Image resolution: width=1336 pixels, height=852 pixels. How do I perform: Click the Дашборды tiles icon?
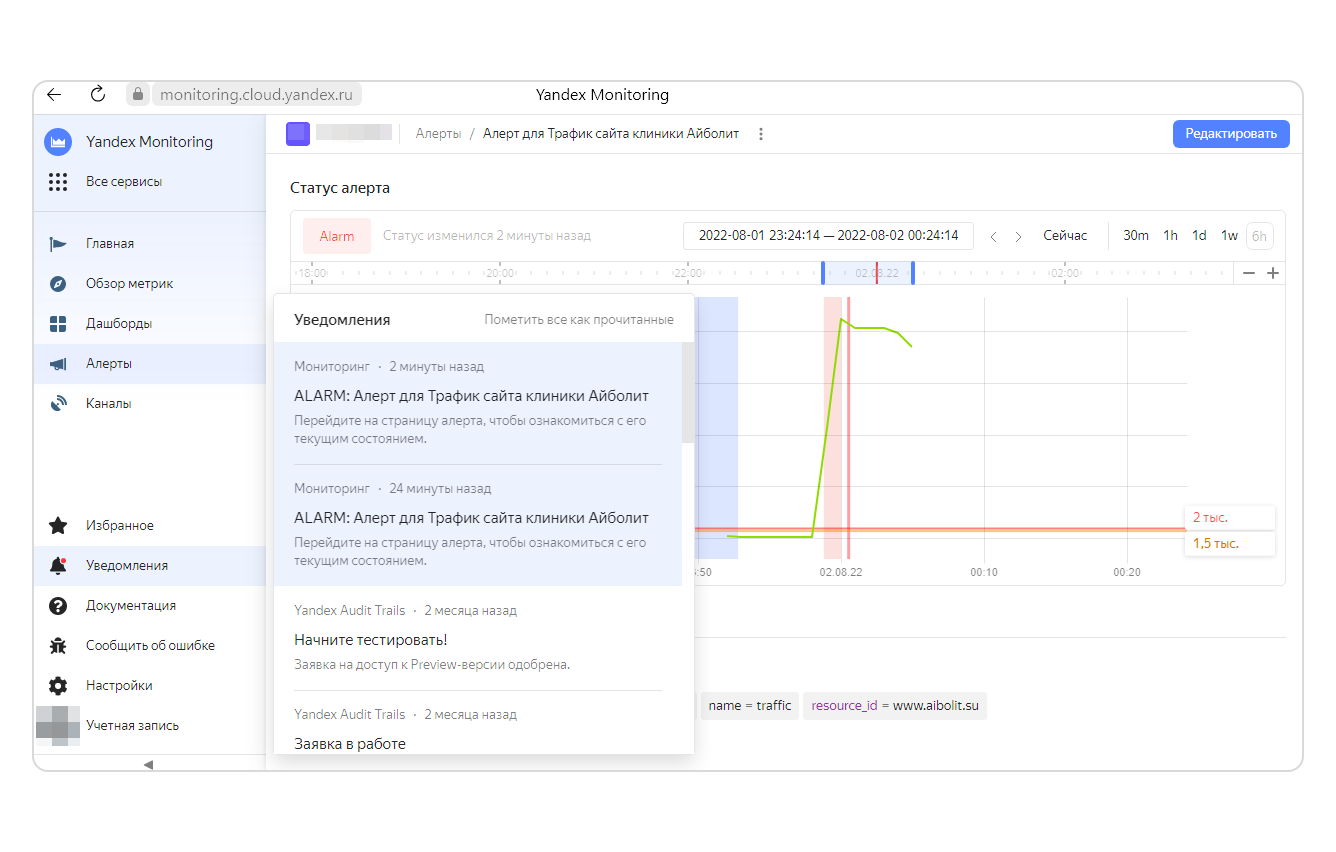[58, 324]
